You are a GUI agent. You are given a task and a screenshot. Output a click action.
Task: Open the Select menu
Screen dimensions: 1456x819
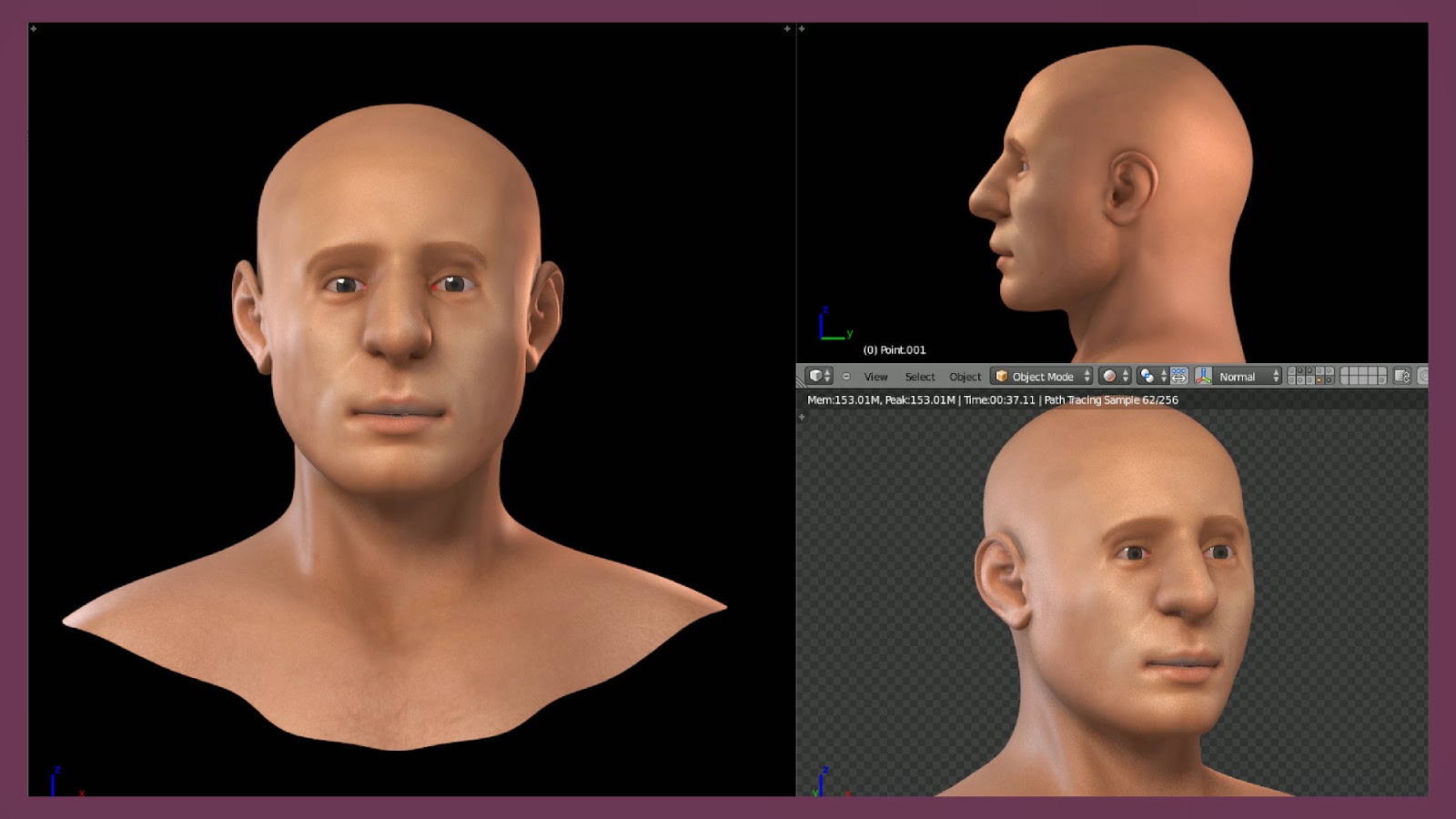(x=919, y=377)
